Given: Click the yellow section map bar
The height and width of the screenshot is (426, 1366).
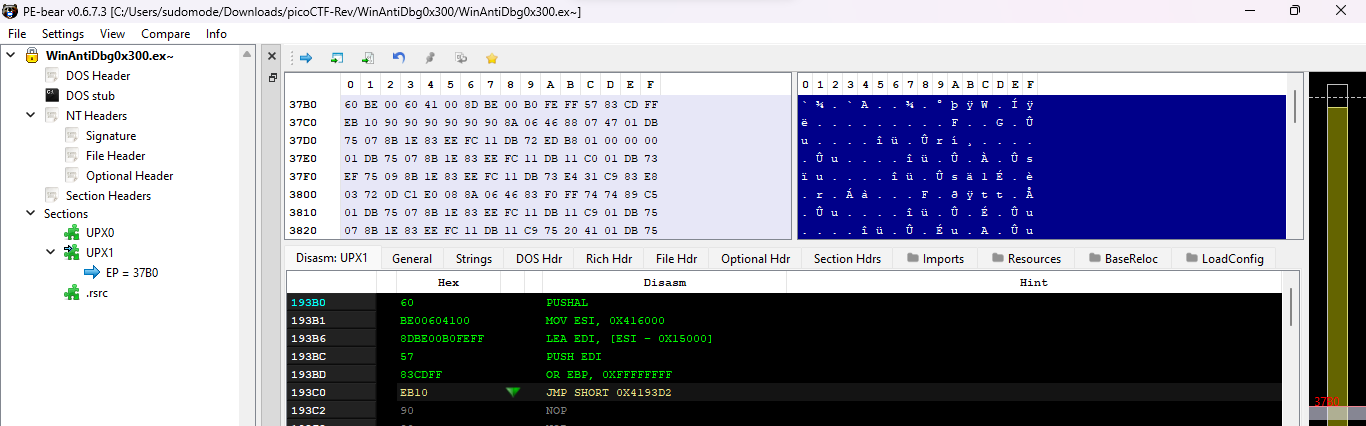Looking at the screenshot, I should 1337,250.
